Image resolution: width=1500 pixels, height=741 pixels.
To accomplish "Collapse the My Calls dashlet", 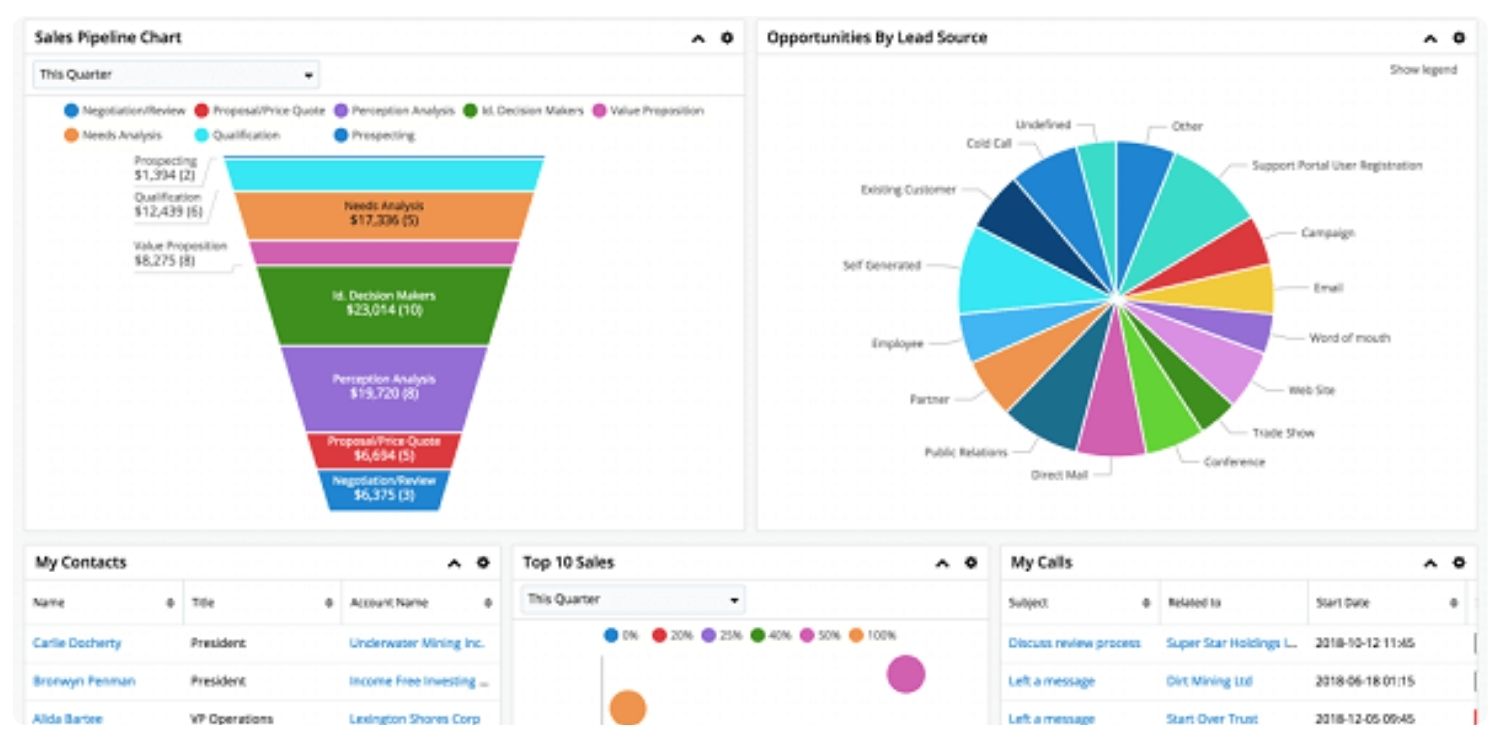I will click(x=1430, y=563).
